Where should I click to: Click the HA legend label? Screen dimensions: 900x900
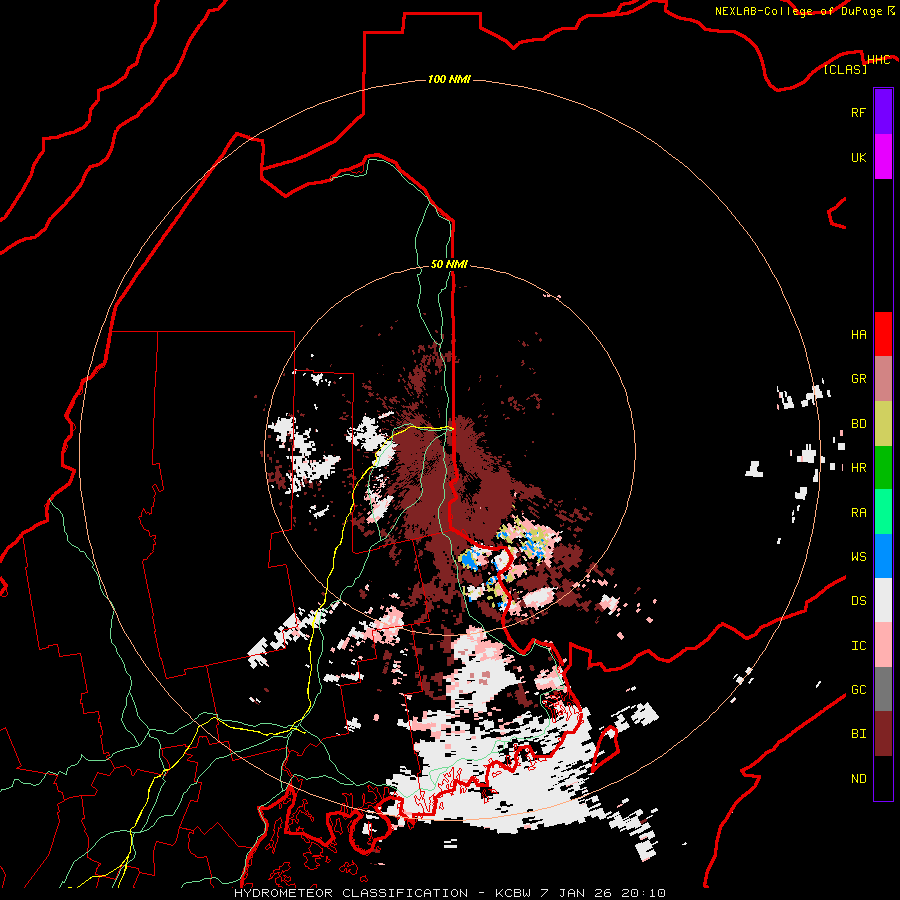click(x=859, y=335)
